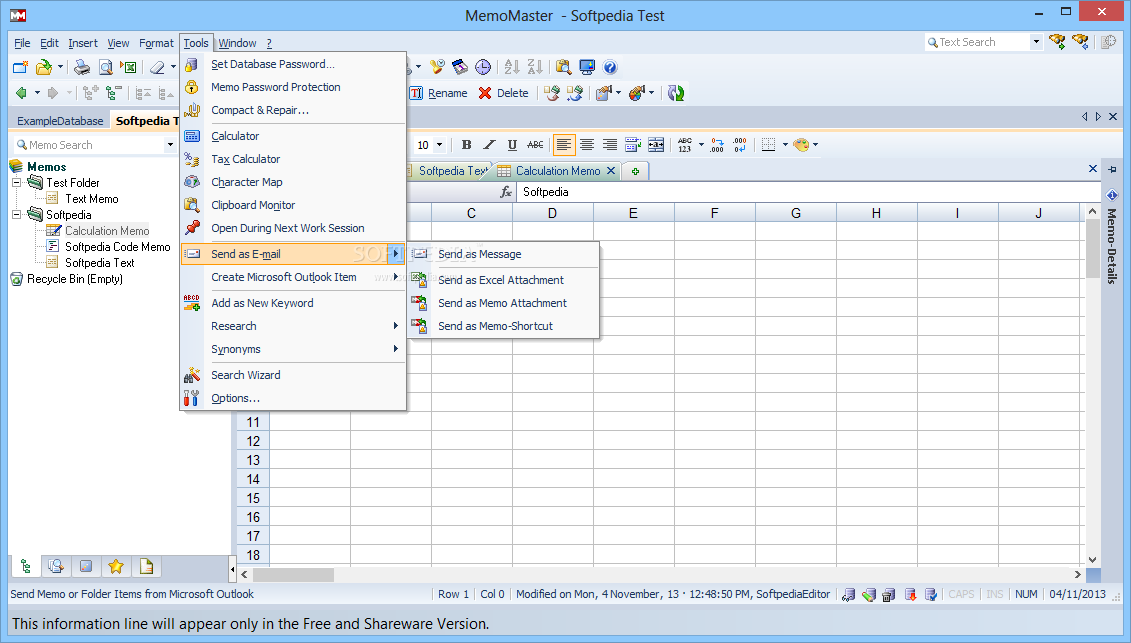This screenshot has height=643, width=1131.
Task: Click the blue Help question icon
Action: coord(610,67)
